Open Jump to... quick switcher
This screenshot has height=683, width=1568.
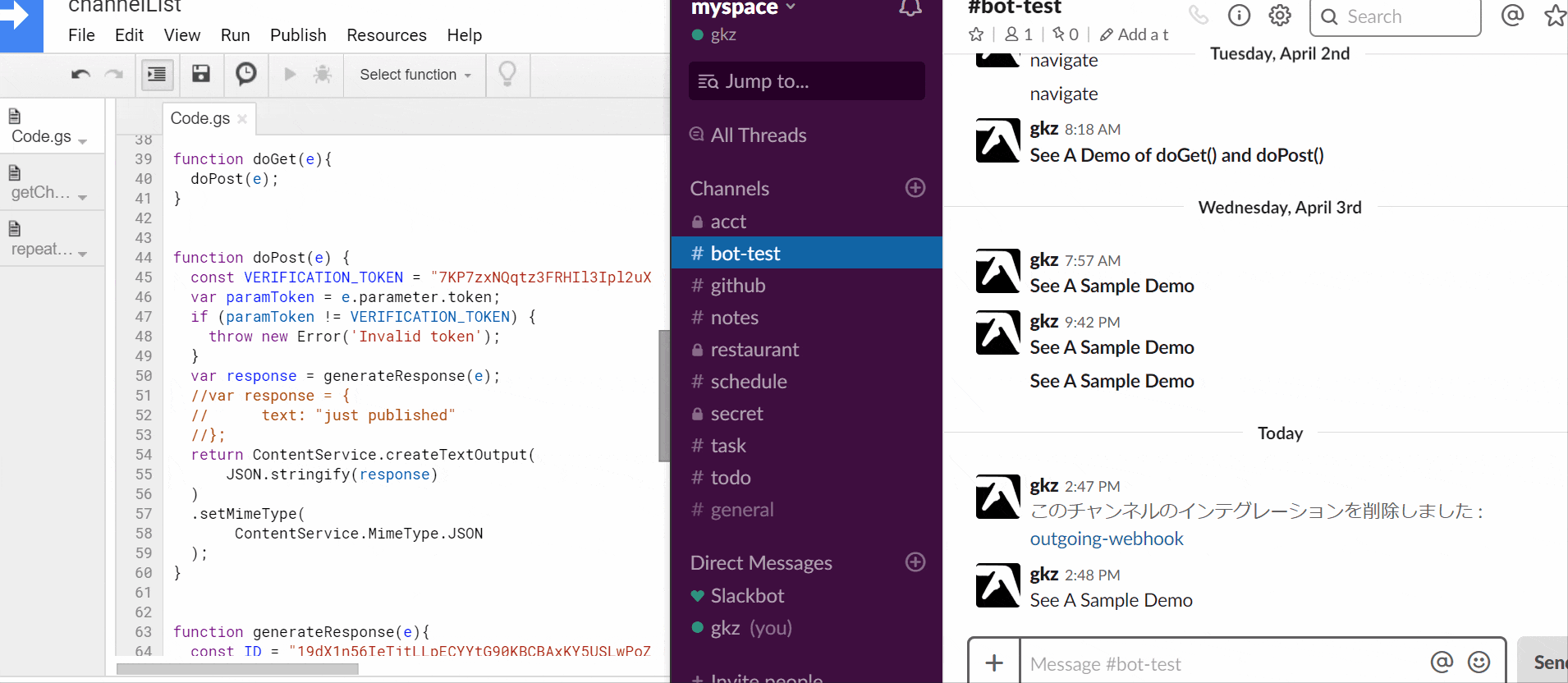click(806, 81)
